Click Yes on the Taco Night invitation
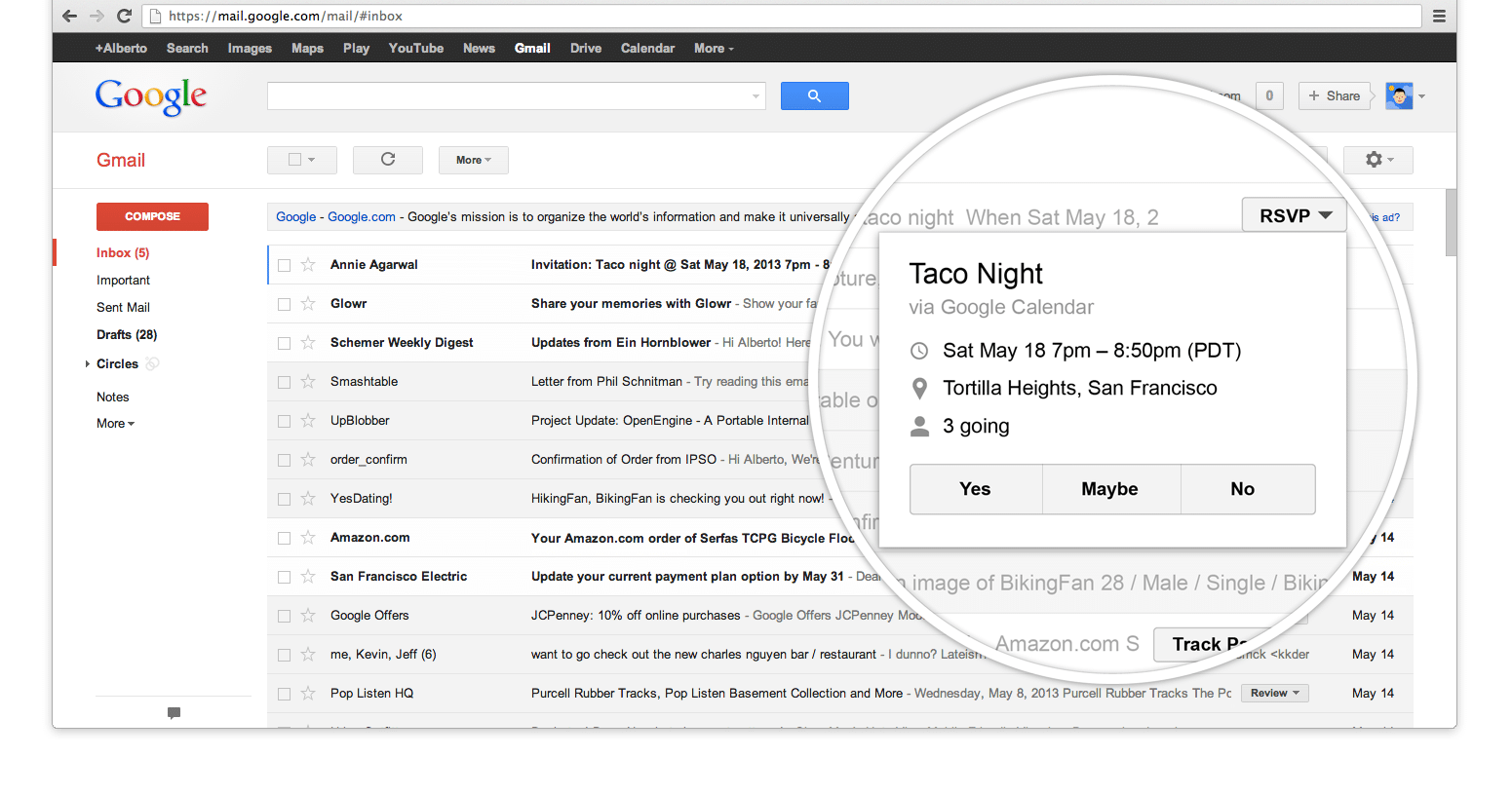The image size is (1512, 795). [975, 489]
